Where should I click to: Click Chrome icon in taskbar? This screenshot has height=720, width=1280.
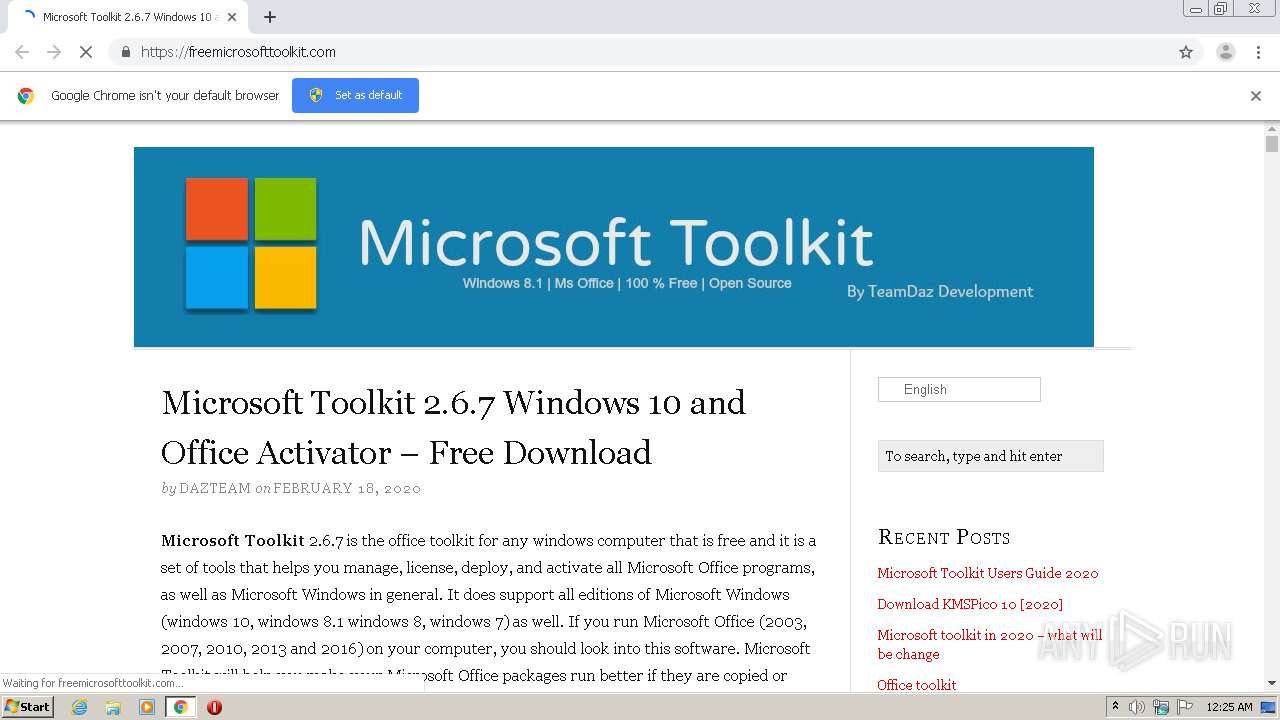tap(180, 707)
